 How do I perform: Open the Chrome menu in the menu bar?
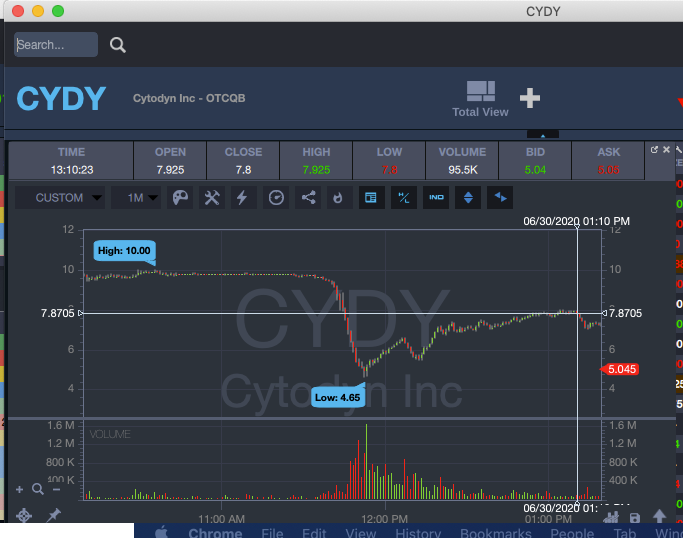[215, 533]
